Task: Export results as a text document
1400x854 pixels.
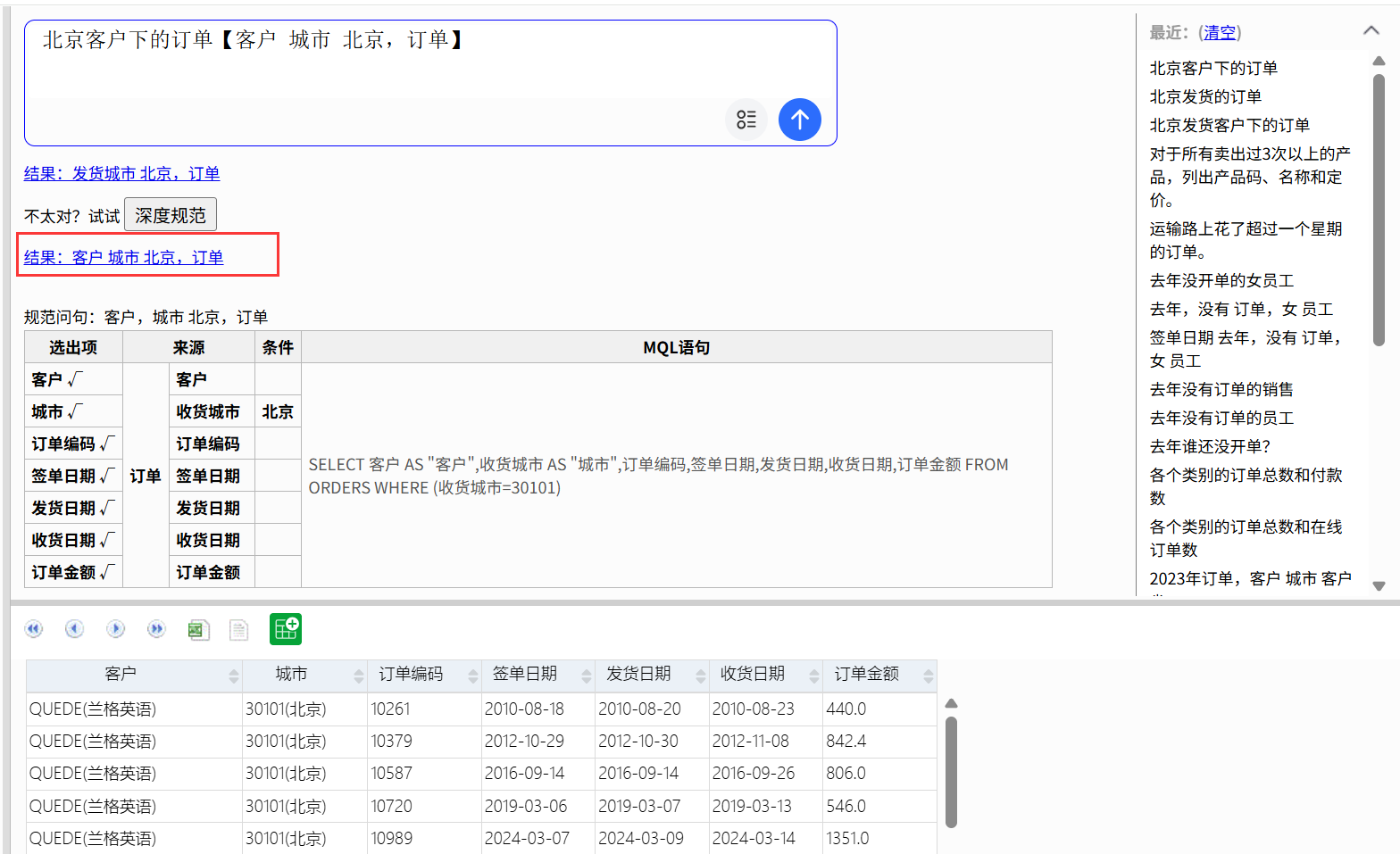Action: 238,630
